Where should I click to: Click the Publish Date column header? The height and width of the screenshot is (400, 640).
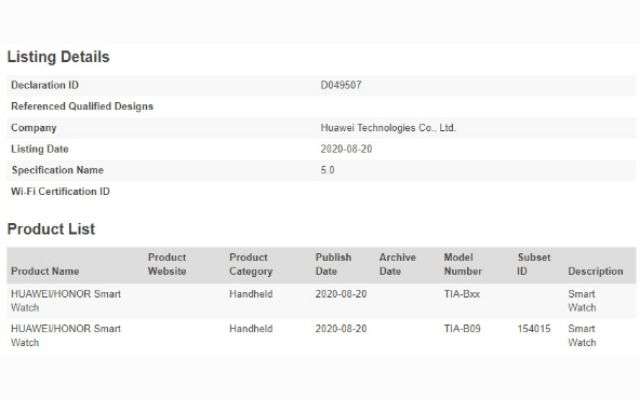point(333,264)
